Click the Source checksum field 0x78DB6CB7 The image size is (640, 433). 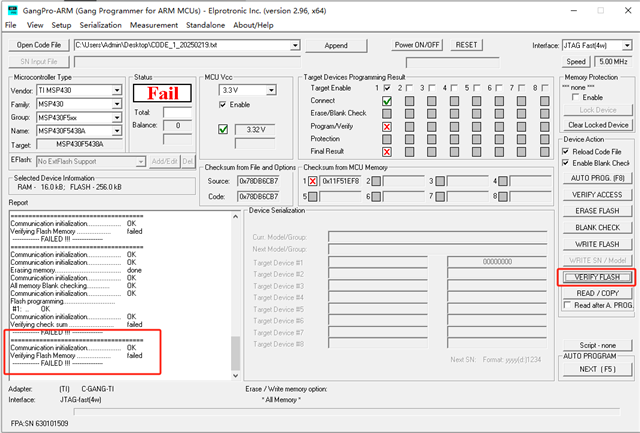[x=259, y=181]
